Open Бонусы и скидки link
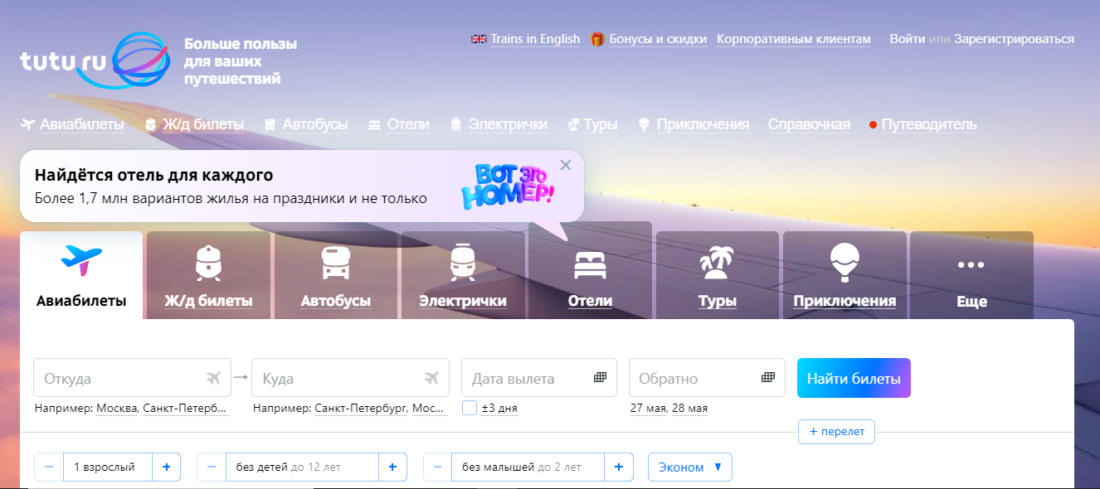 658,39
